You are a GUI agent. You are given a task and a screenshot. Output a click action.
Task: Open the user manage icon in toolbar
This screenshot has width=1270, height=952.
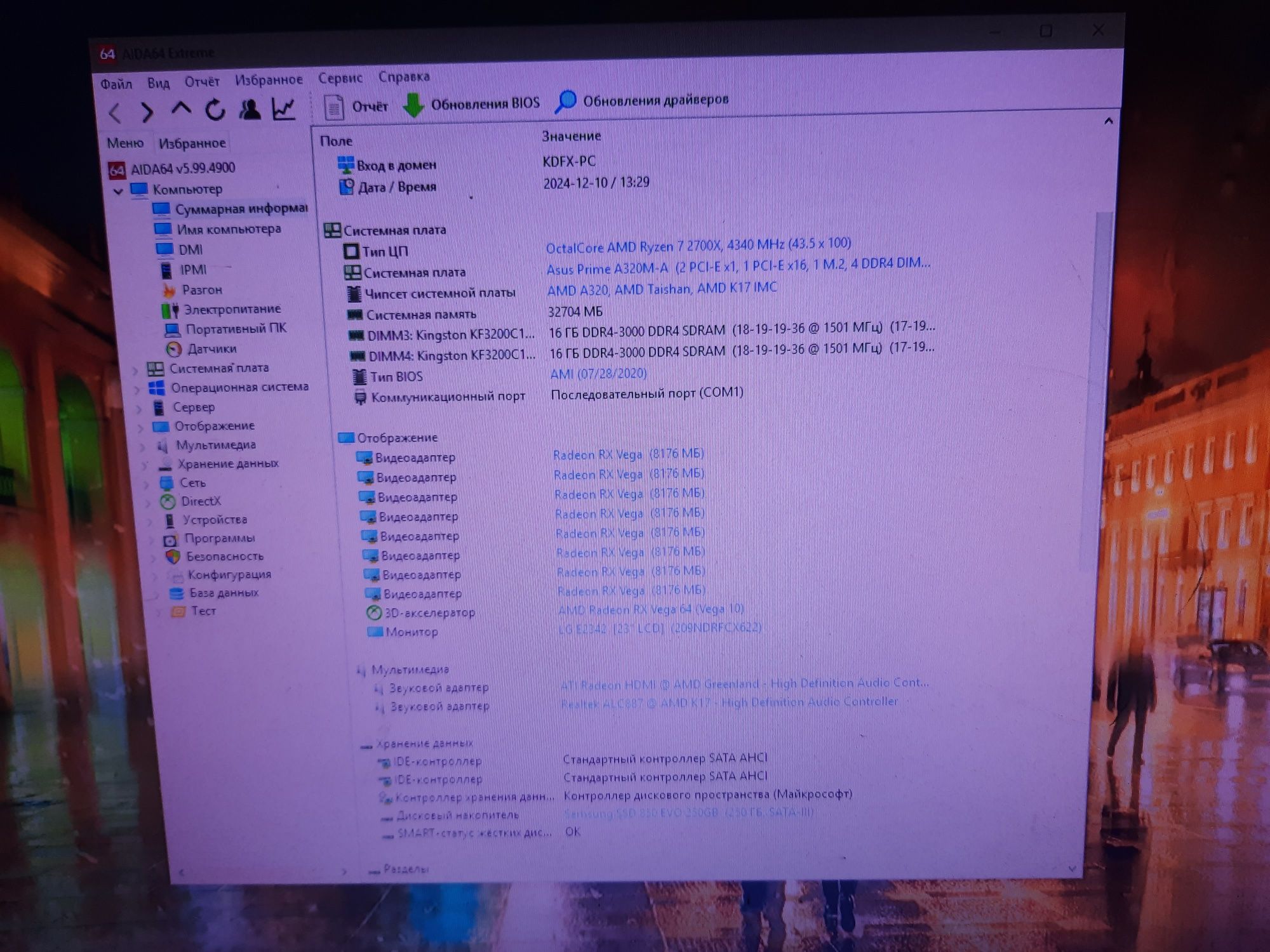click(250, 109)
